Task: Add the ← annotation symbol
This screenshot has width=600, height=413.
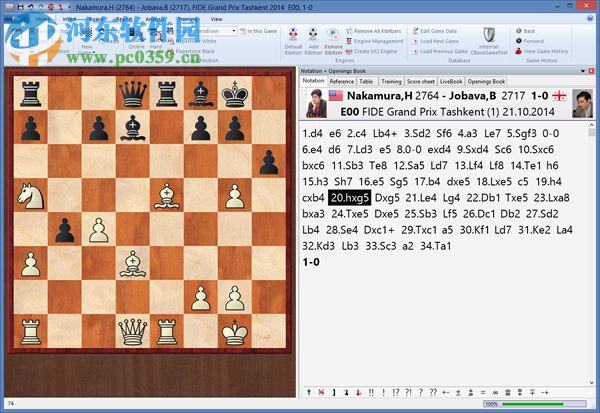Action: coord(446,392)
